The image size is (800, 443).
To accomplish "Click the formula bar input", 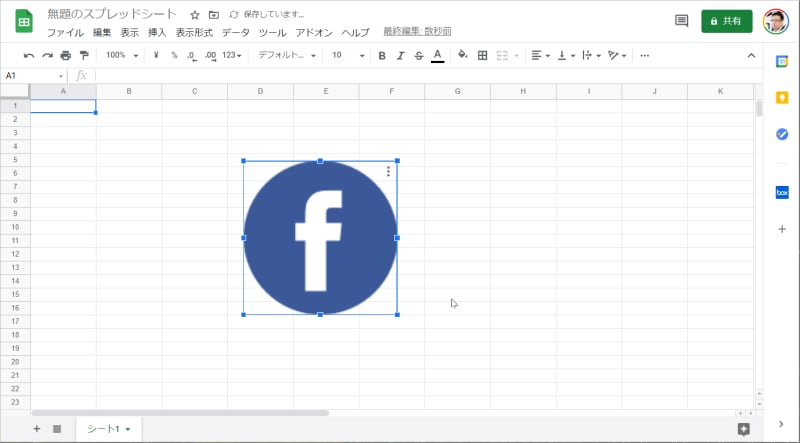I will (x=428, y=76).
